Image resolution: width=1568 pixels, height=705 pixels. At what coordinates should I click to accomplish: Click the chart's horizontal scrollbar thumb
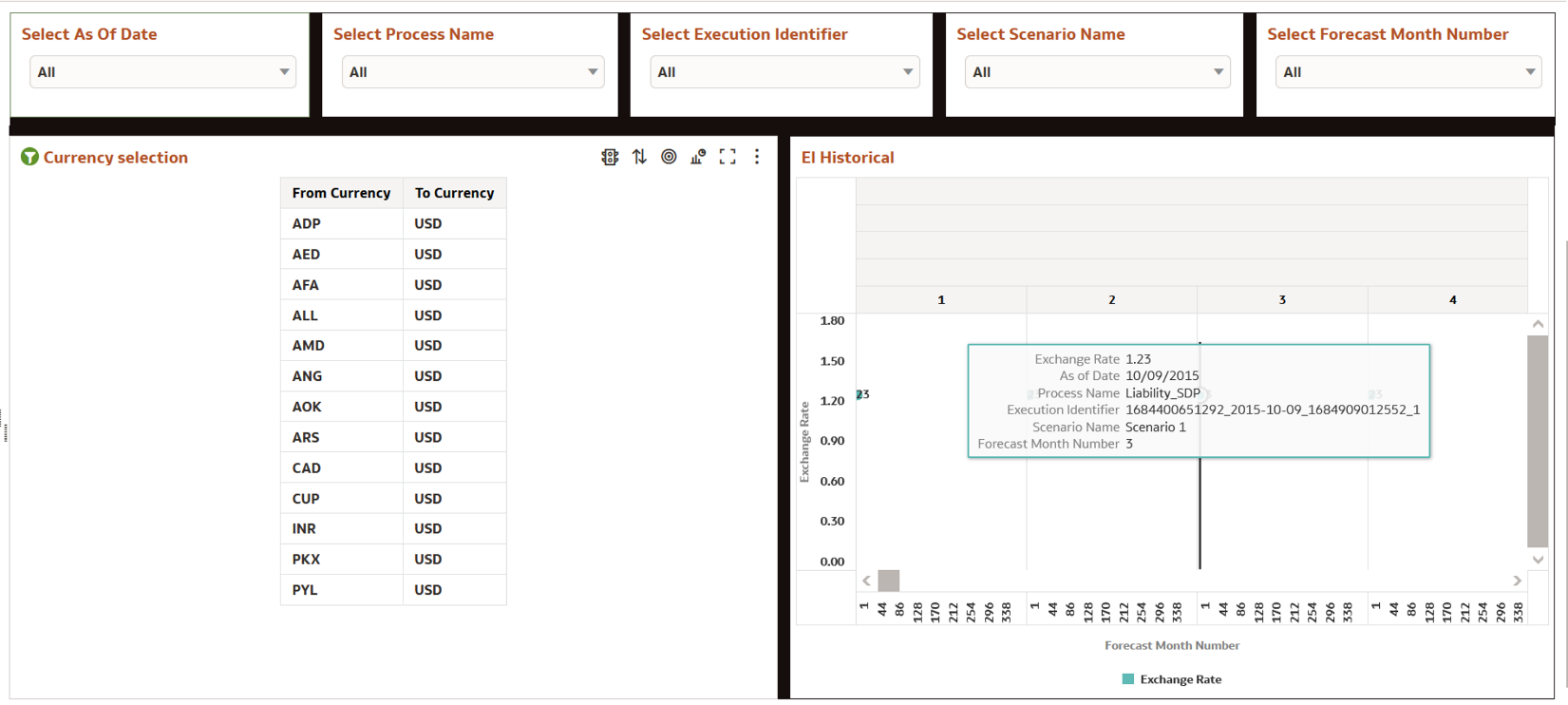pos(889,581)
